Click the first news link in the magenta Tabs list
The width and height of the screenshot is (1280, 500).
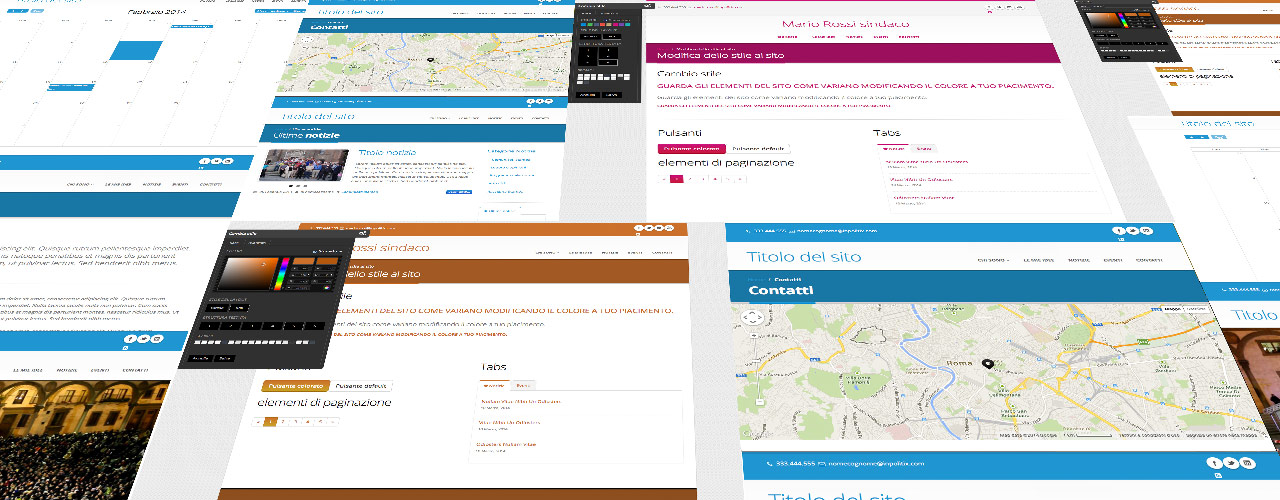pos(927,161)
